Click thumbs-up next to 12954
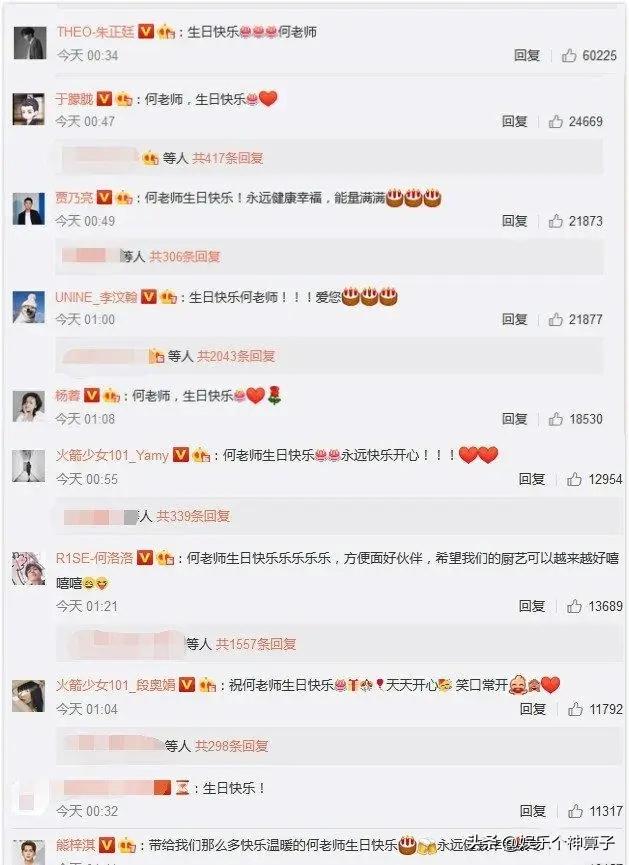Image resolution: width=629 pixels, height=865 pixels. pyautogui.click(x=574, y=479)
